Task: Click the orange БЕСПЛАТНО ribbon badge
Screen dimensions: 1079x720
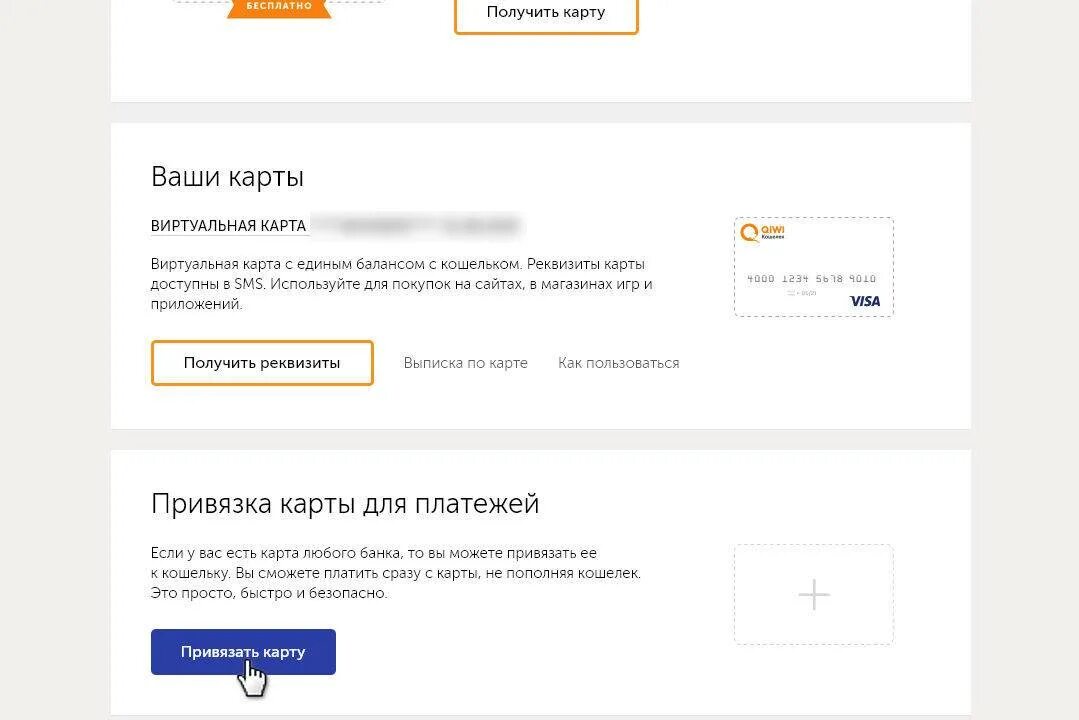Action: pyautogui.click(x=279, y=8)
